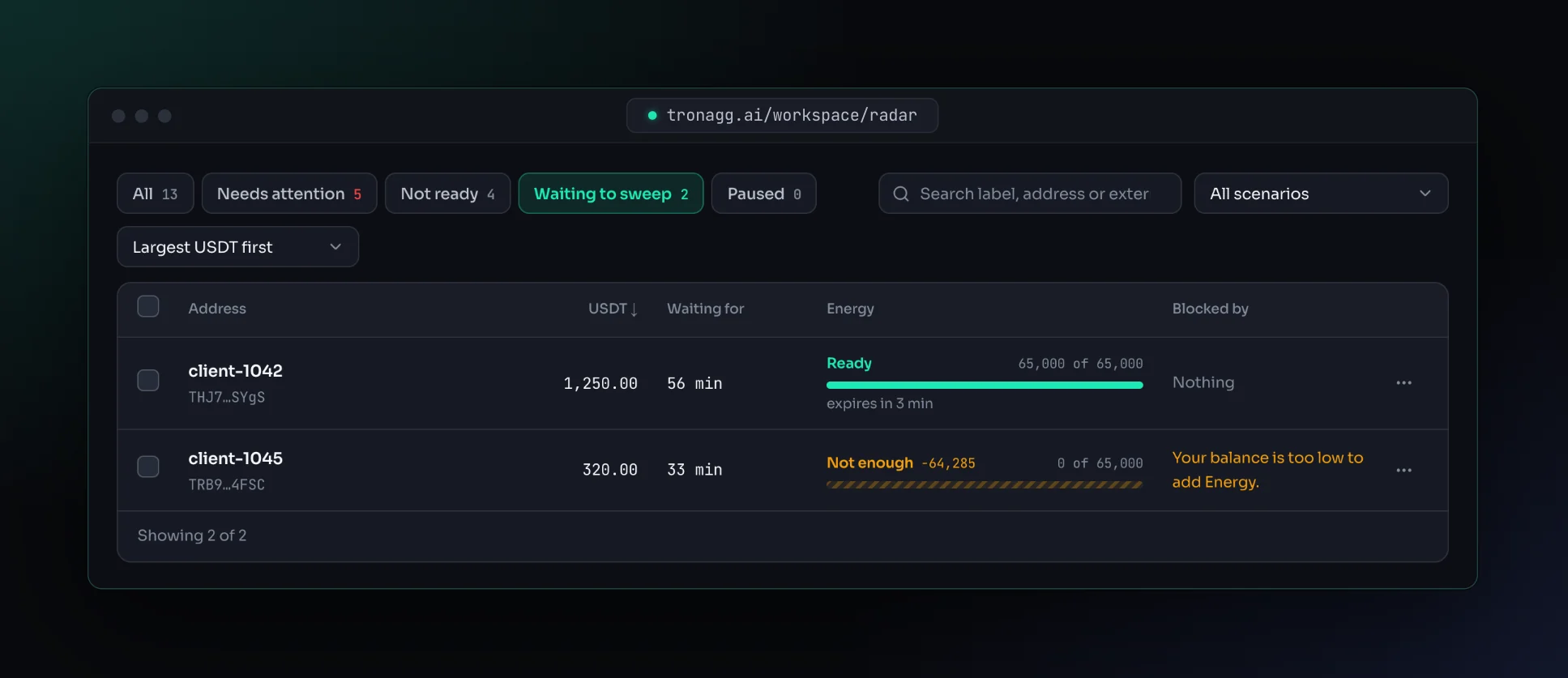The width and height of the screenshot is (1568, 678).
Task: Click the Address column header
Action: (x=217, y=309)
